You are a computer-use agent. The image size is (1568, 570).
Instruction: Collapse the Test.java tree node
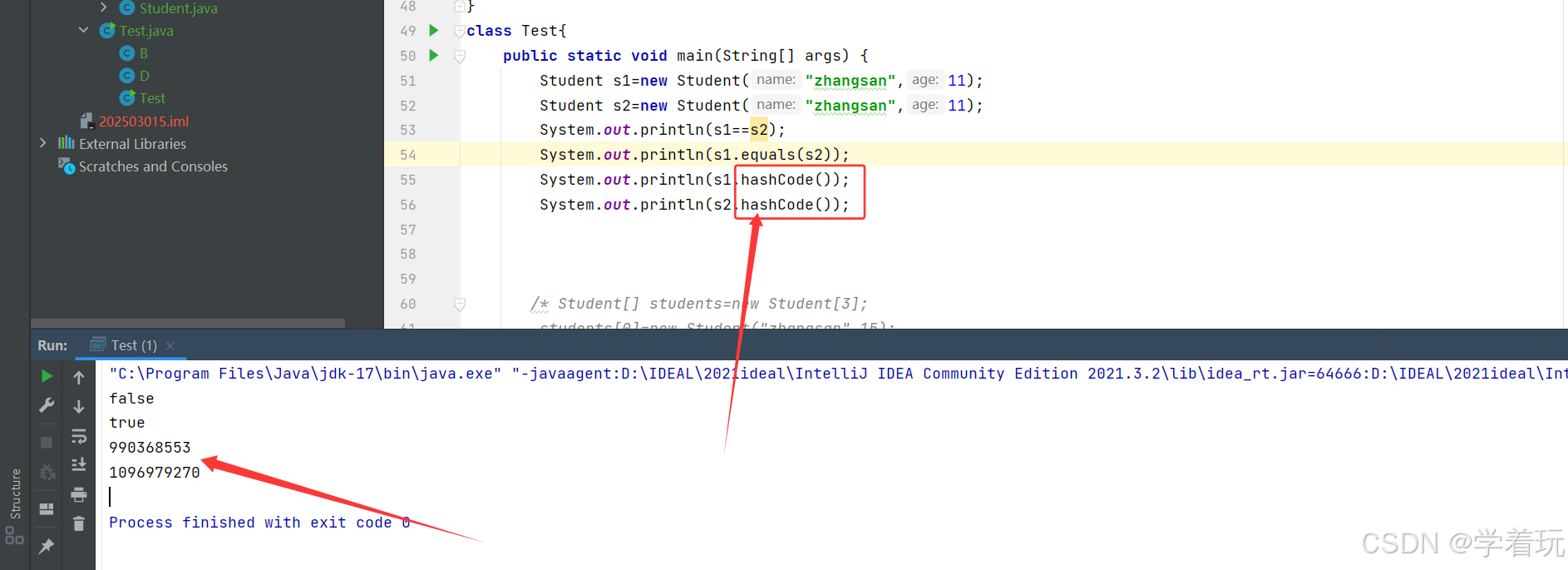point(83,30)
